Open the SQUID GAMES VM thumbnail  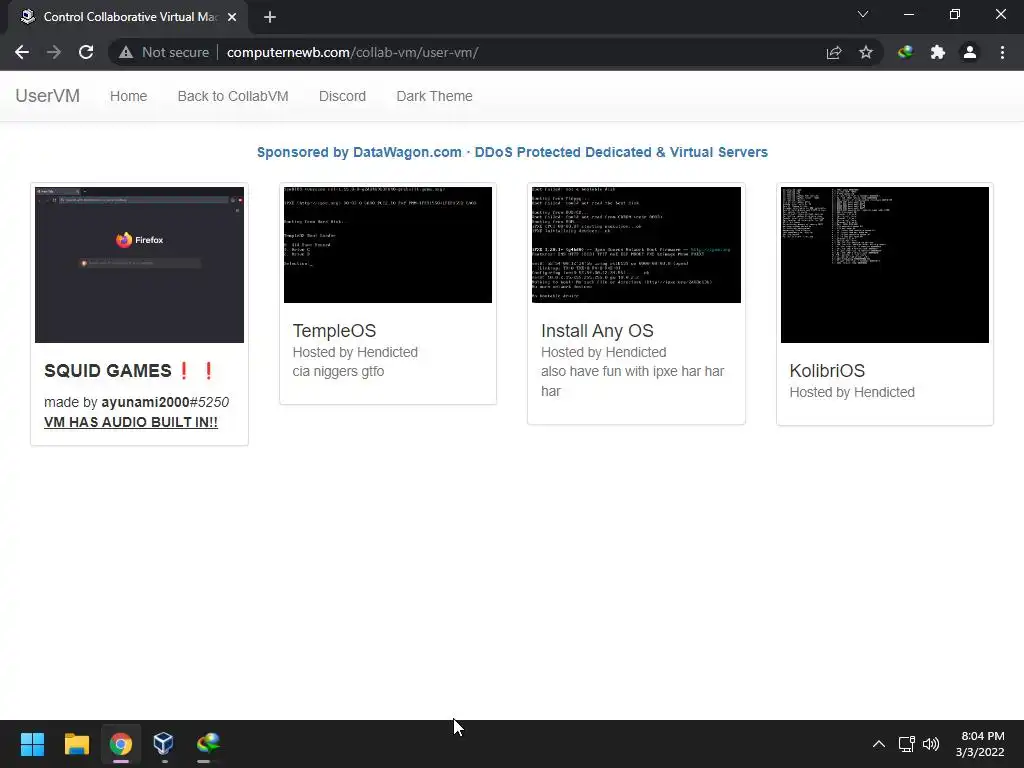(139, 264)
